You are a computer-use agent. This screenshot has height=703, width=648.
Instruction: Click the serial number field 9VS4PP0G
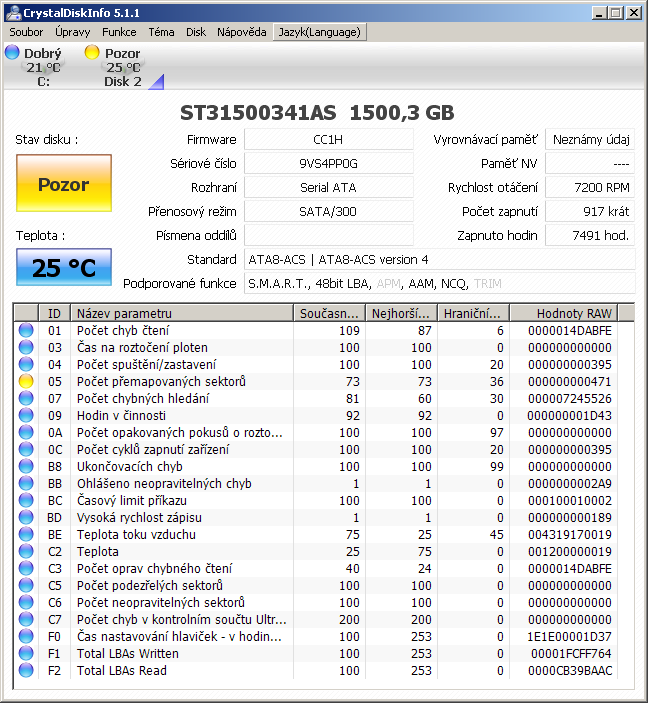pos(328,164)
